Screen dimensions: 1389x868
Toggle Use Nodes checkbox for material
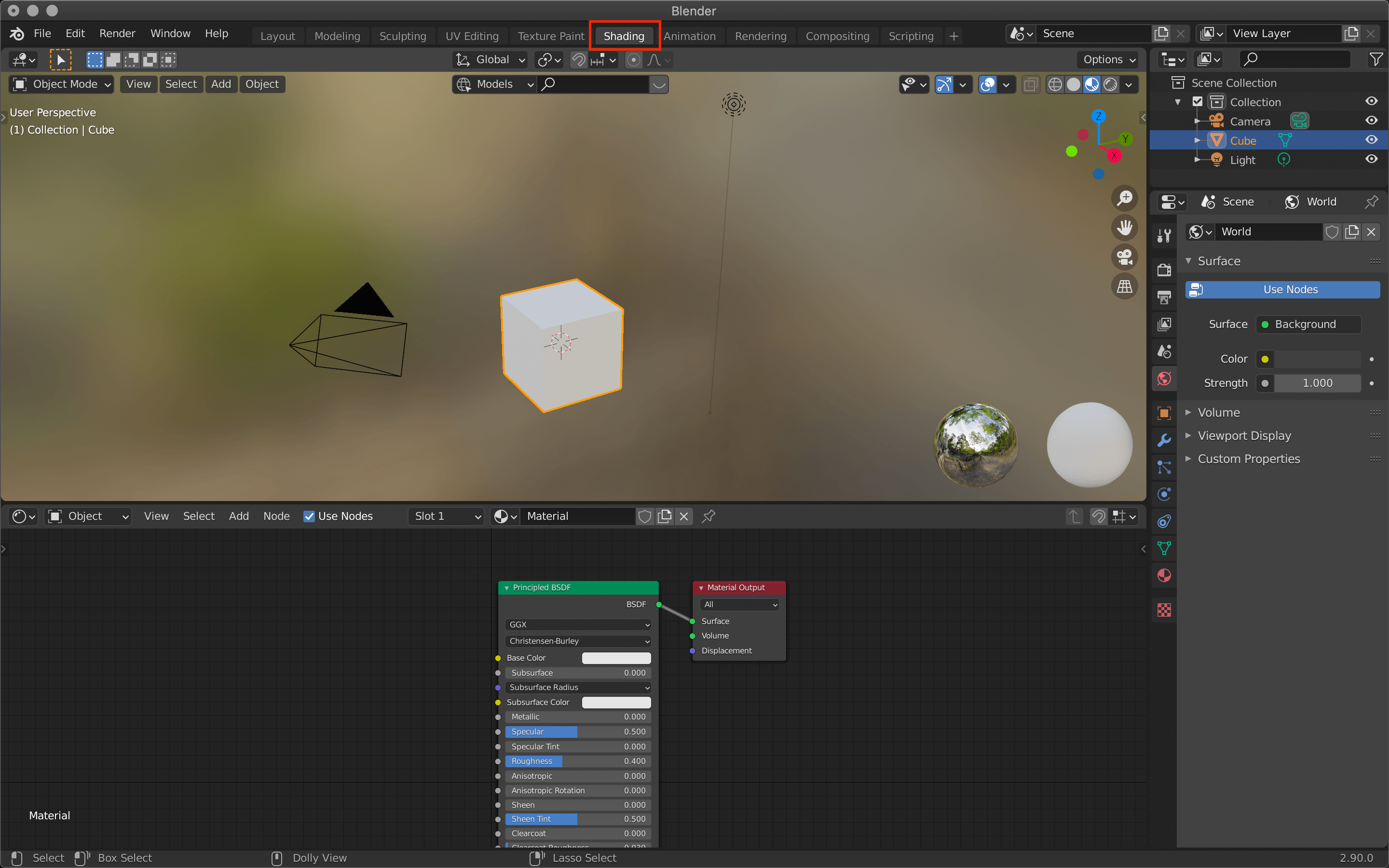[309, 516]
